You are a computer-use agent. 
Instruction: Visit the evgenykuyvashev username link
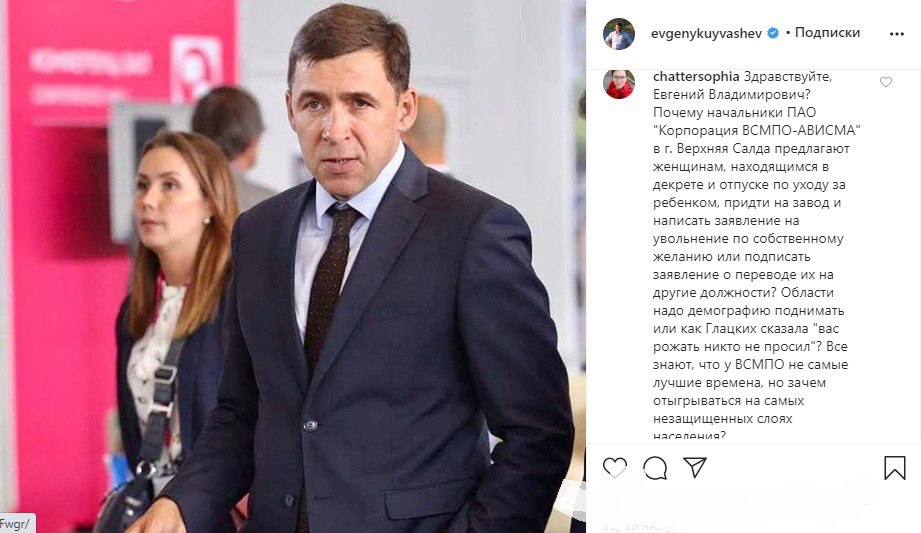tap(706, 33)
